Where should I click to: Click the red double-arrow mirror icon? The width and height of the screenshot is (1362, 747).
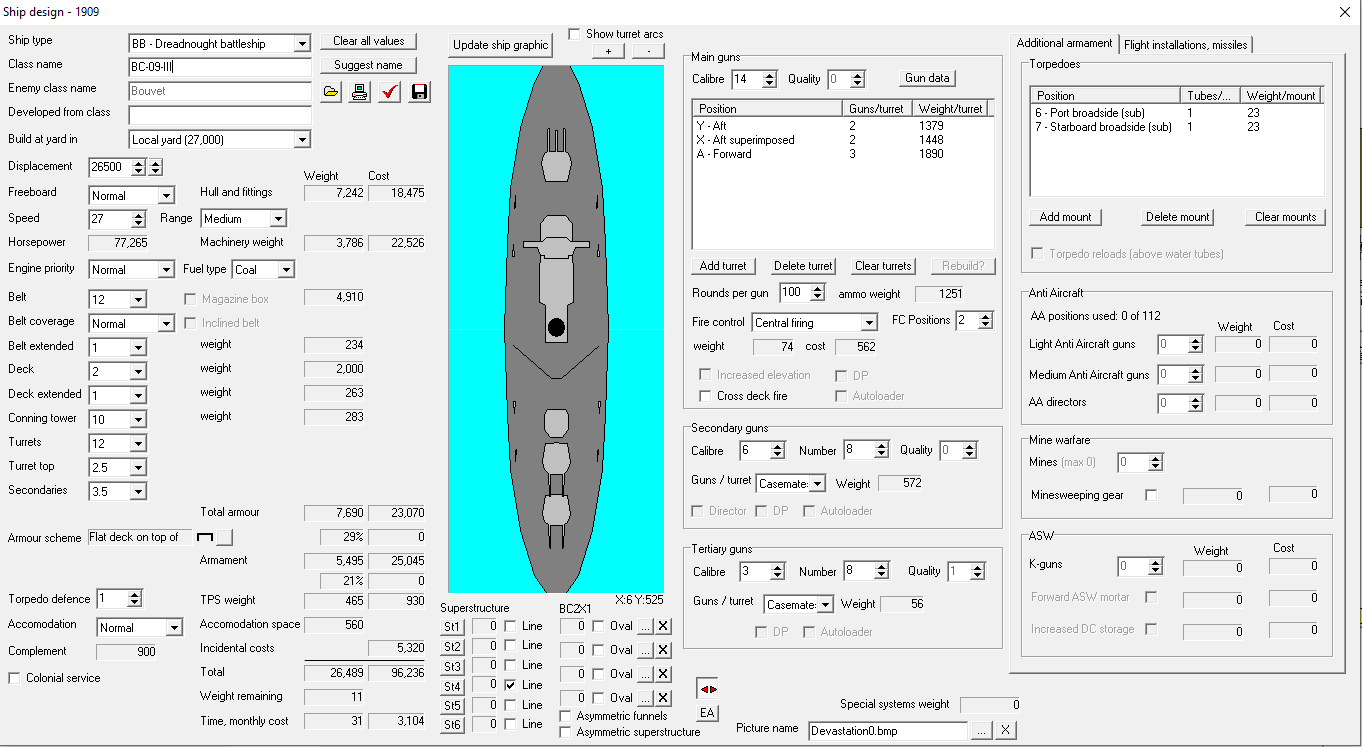[x=707, y=690]
